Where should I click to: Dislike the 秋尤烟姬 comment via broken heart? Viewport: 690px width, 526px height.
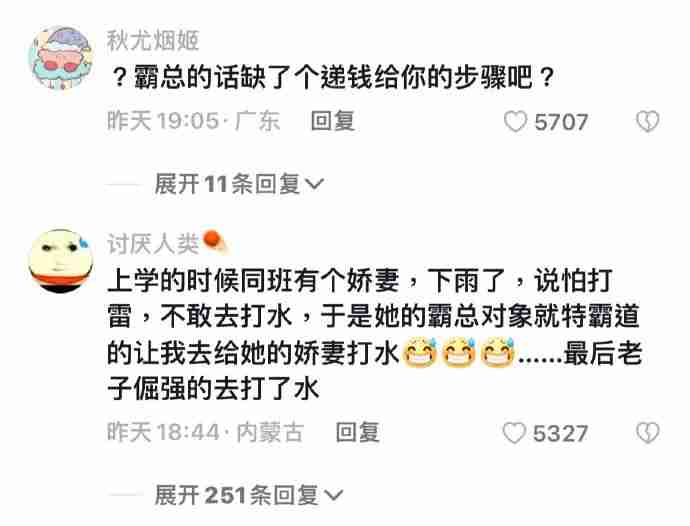648,121
